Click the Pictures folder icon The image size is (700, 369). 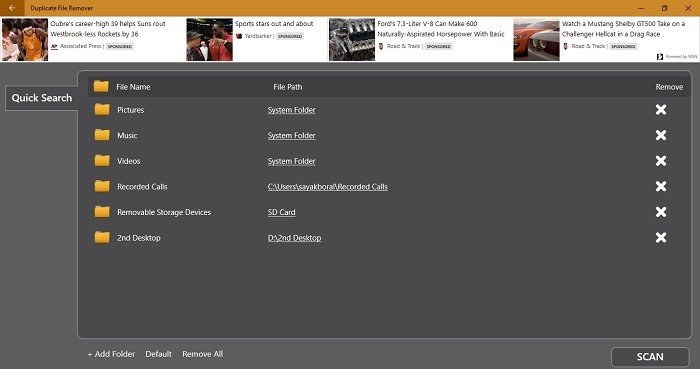coord(102,109)
